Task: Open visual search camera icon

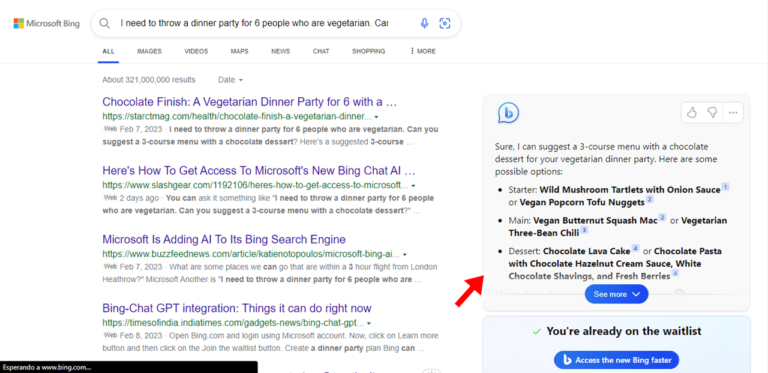Action: click(x=444, y=23)
